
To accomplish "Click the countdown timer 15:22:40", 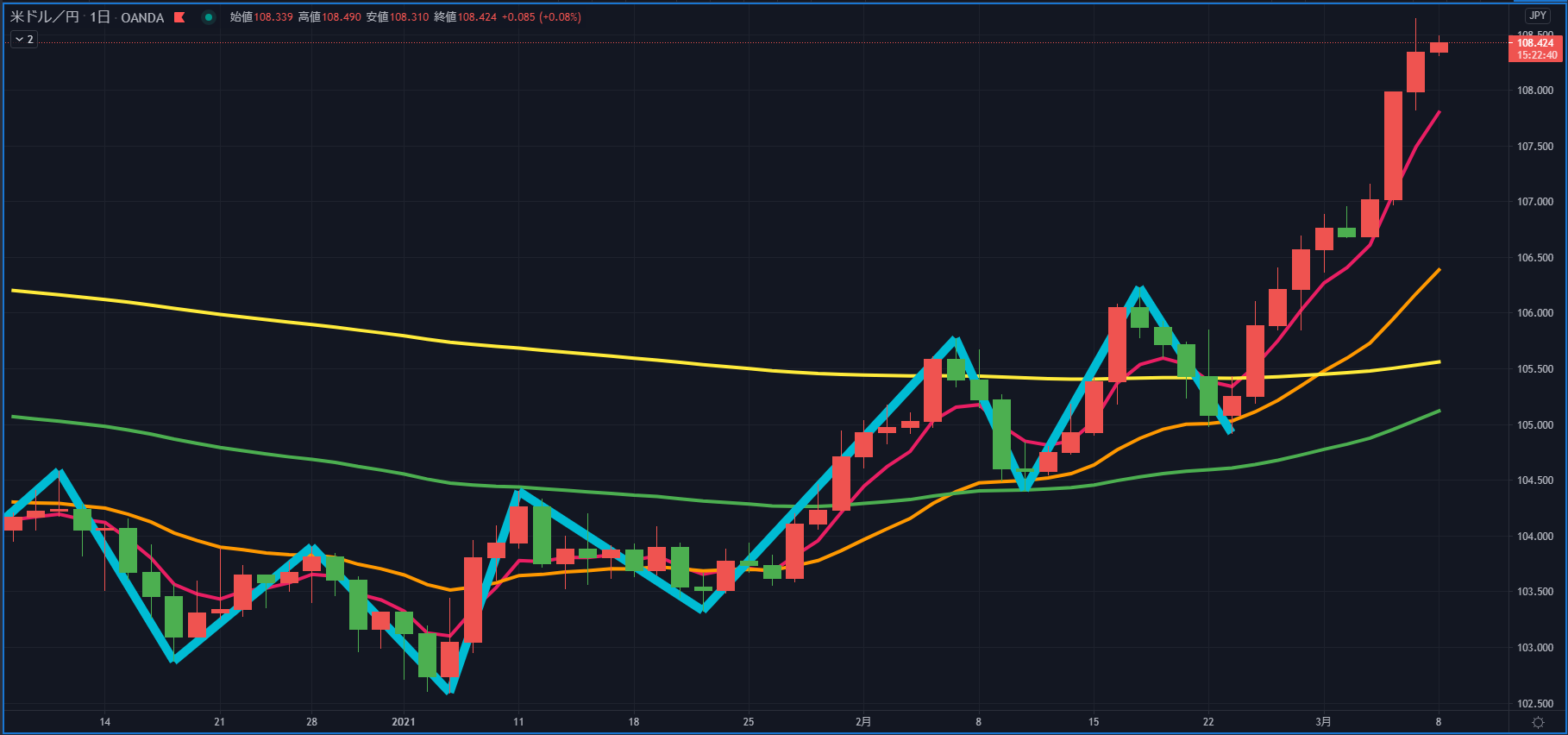I will tap(1535, 55).
